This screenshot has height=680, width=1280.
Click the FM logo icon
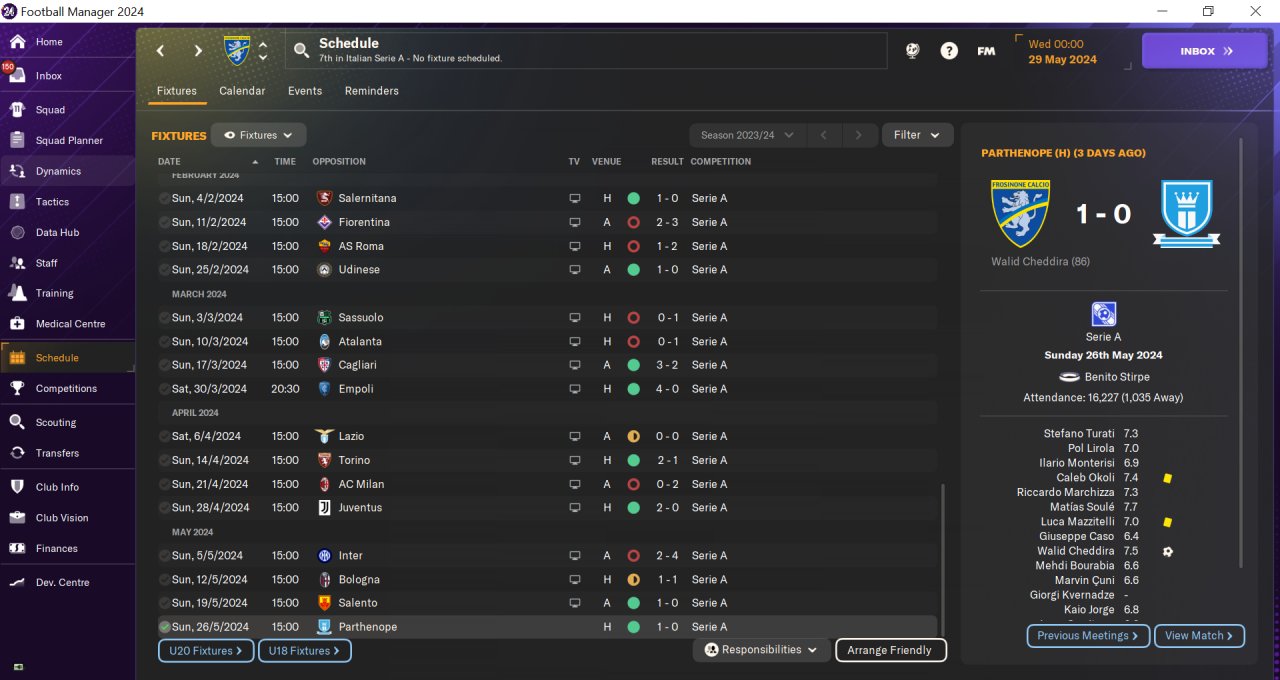pyautogui.click(x=986, y=51)
